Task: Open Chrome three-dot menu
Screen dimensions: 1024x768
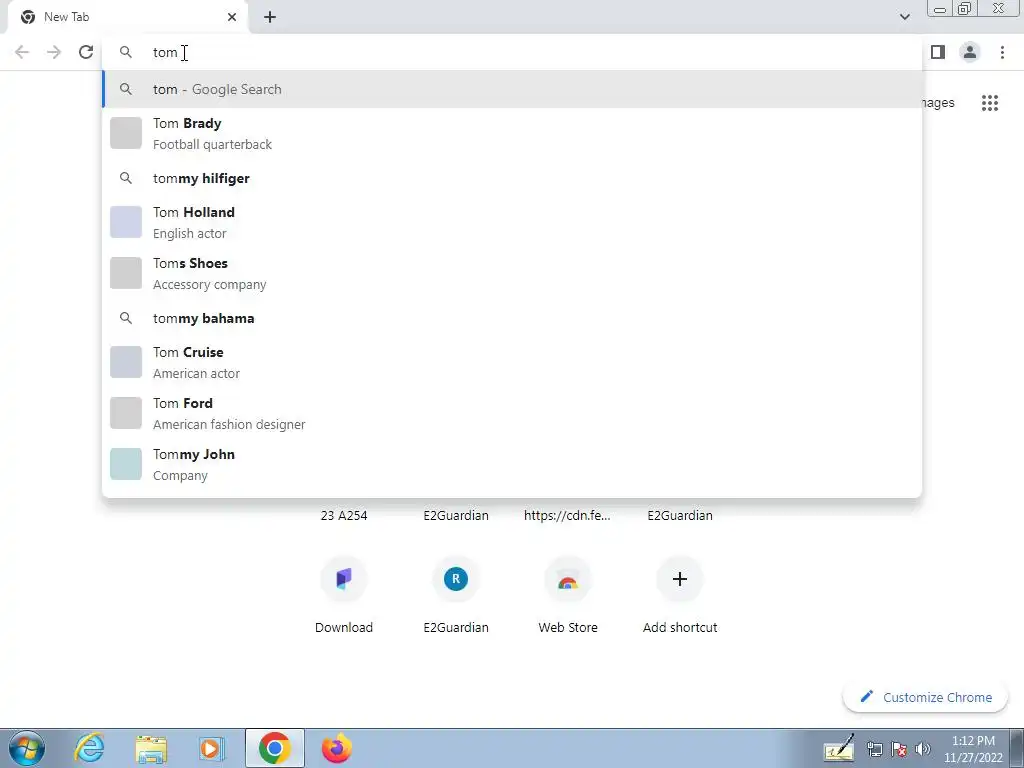Action: pos(1002,52)
